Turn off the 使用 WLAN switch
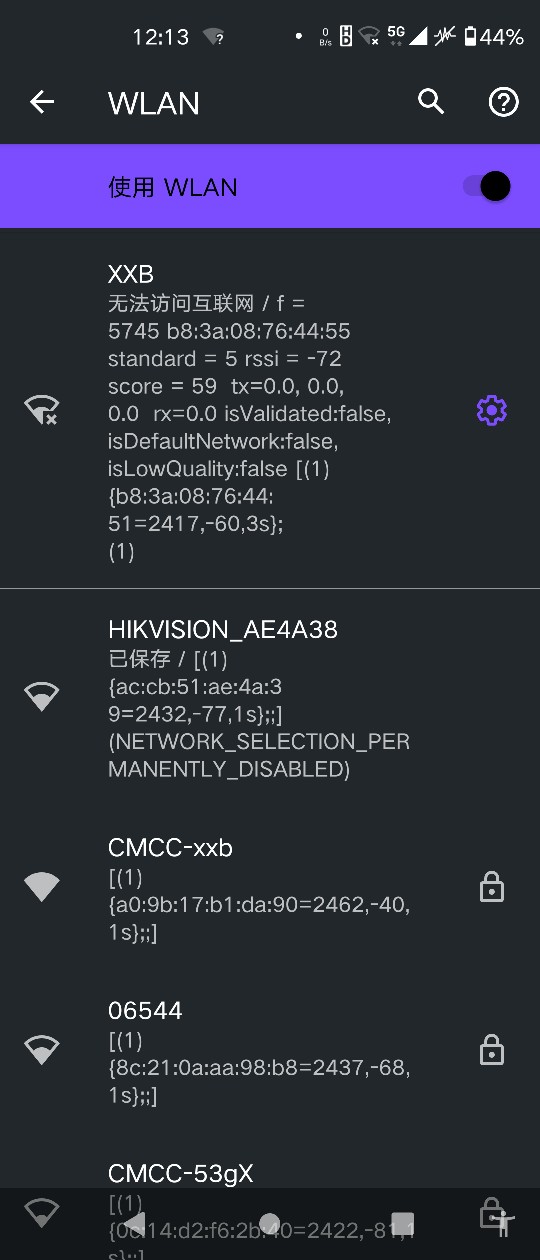 click(x=488, y=186)
